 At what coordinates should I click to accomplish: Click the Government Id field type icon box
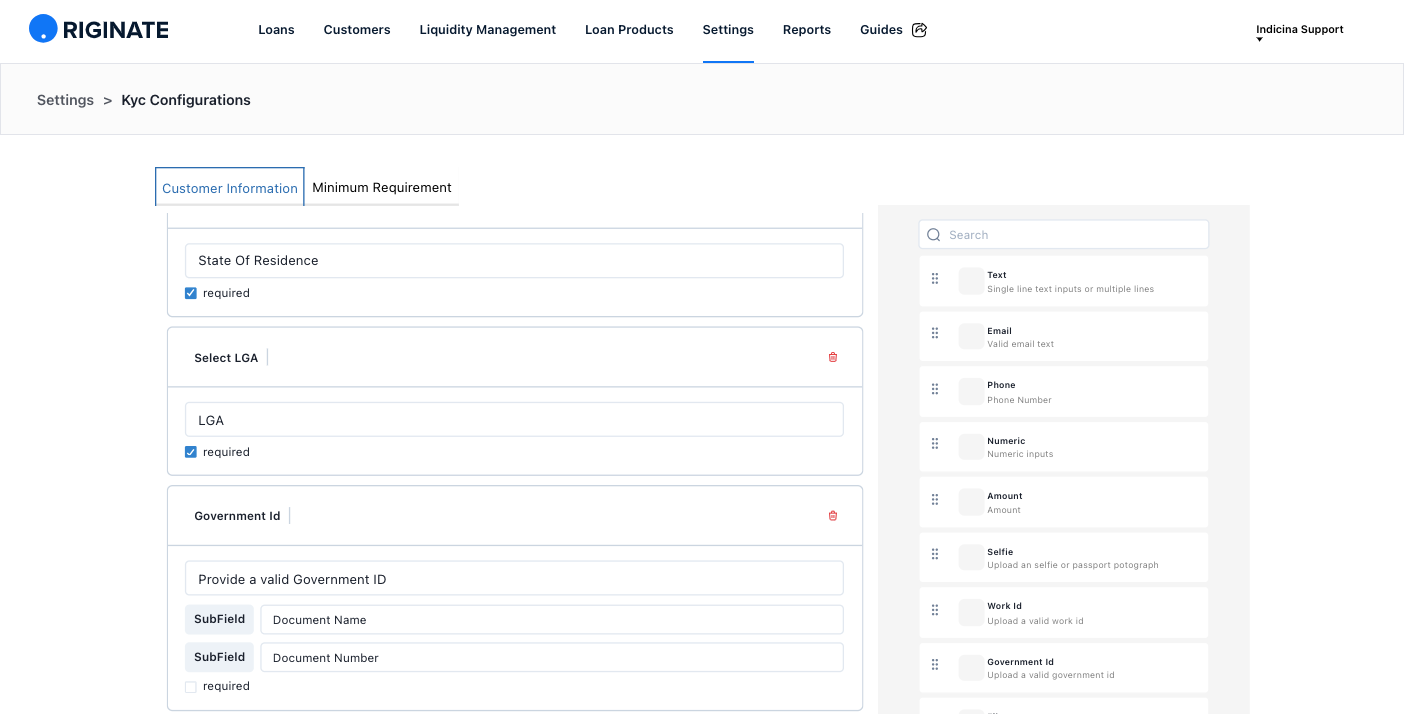click(971, 667)
